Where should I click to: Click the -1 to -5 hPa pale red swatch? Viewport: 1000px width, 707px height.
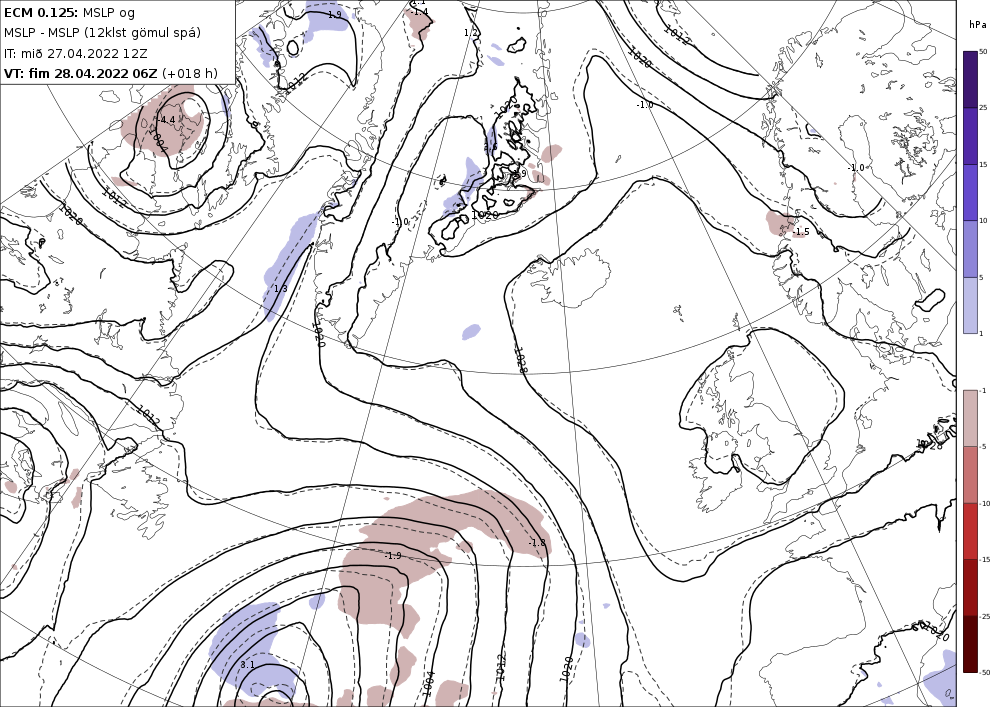pos(970,418)
